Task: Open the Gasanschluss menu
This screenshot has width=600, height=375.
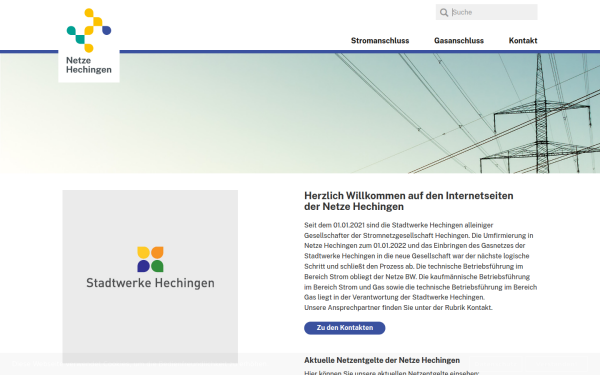Action: point(459,41)
